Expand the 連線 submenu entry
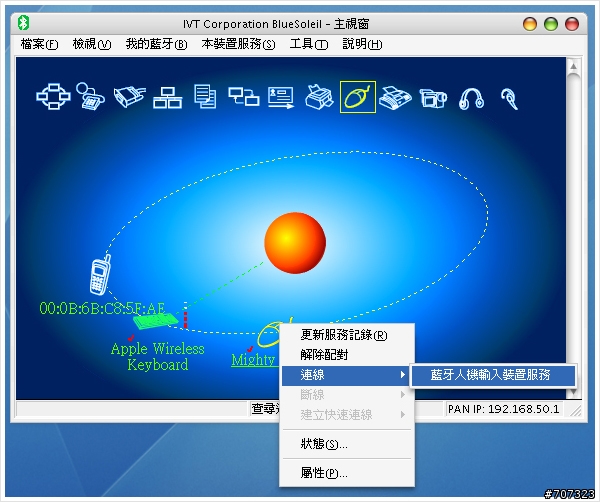 [x=347, y=375]
